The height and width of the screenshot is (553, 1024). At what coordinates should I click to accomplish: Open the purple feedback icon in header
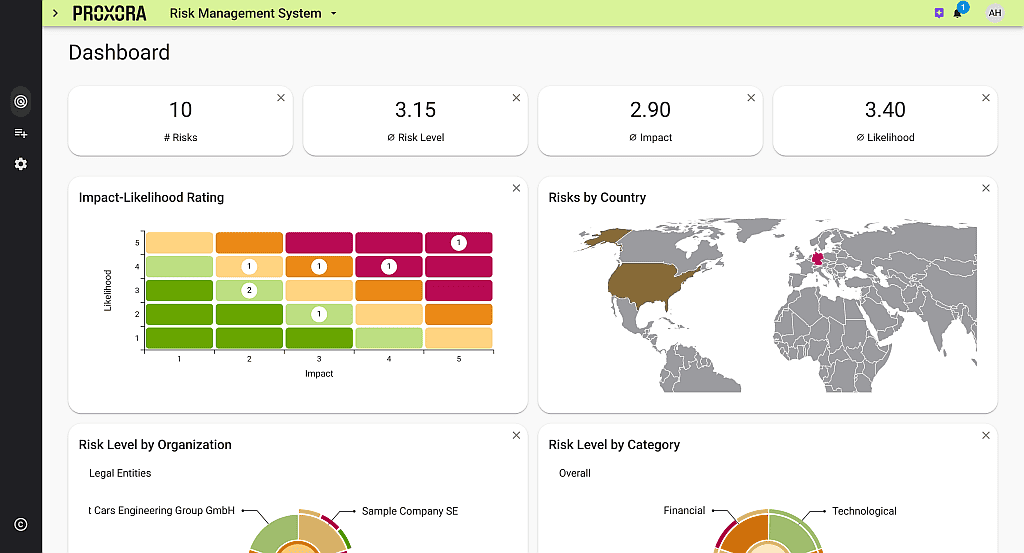tap(939, 13)
